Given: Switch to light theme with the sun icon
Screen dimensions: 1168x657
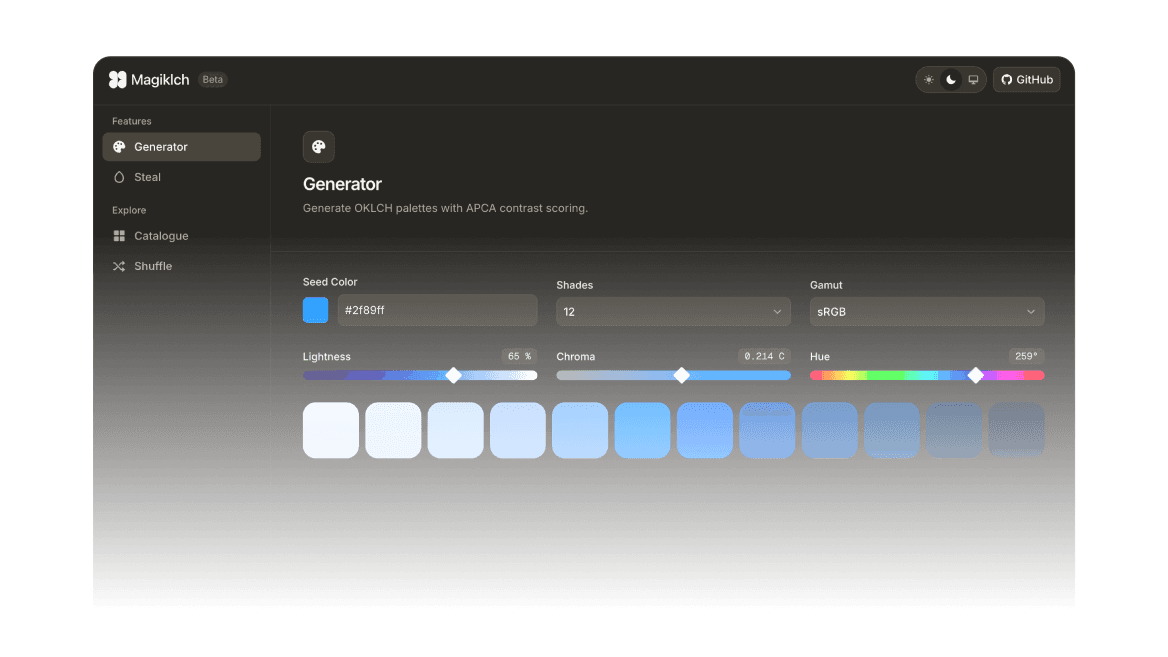Looking at the screenshot, I should (928, 79).
